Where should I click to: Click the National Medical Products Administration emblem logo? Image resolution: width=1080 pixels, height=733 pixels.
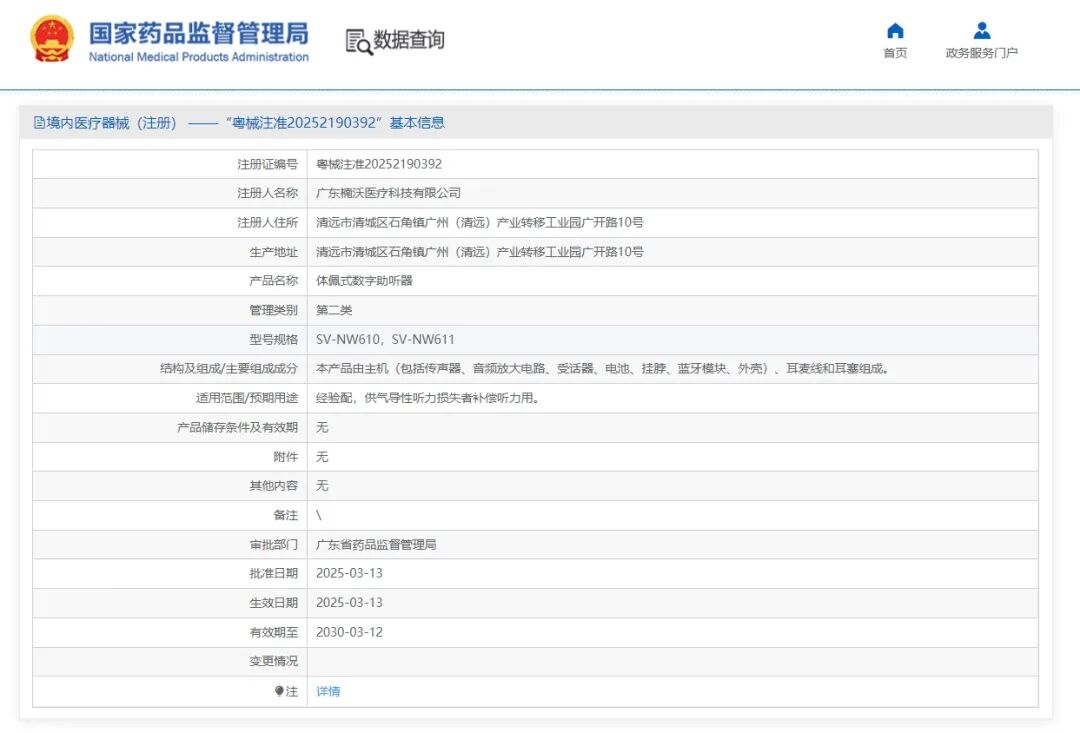(51, 37)
